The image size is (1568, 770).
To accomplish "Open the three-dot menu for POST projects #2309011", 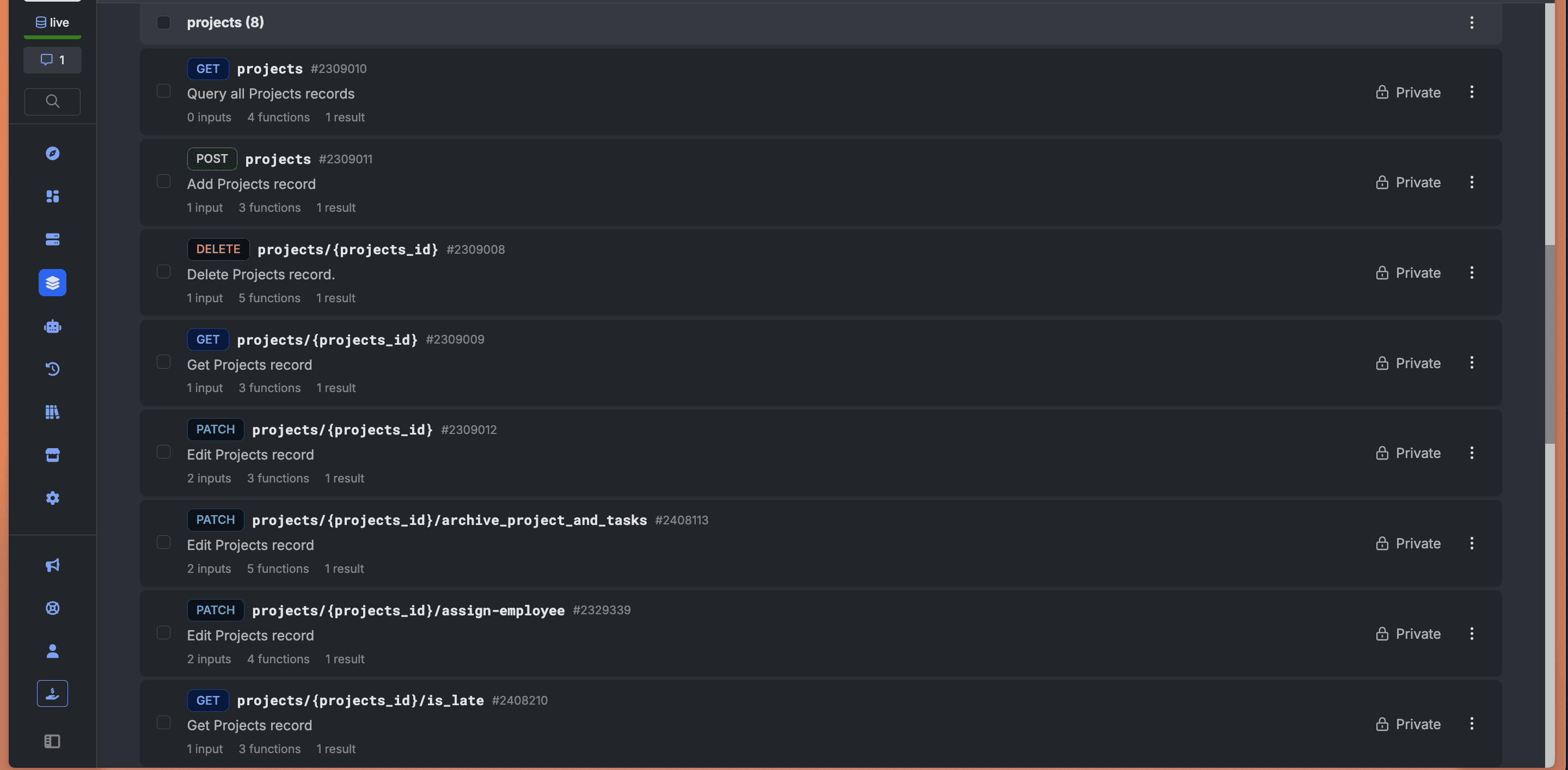I will point(1471,182).
